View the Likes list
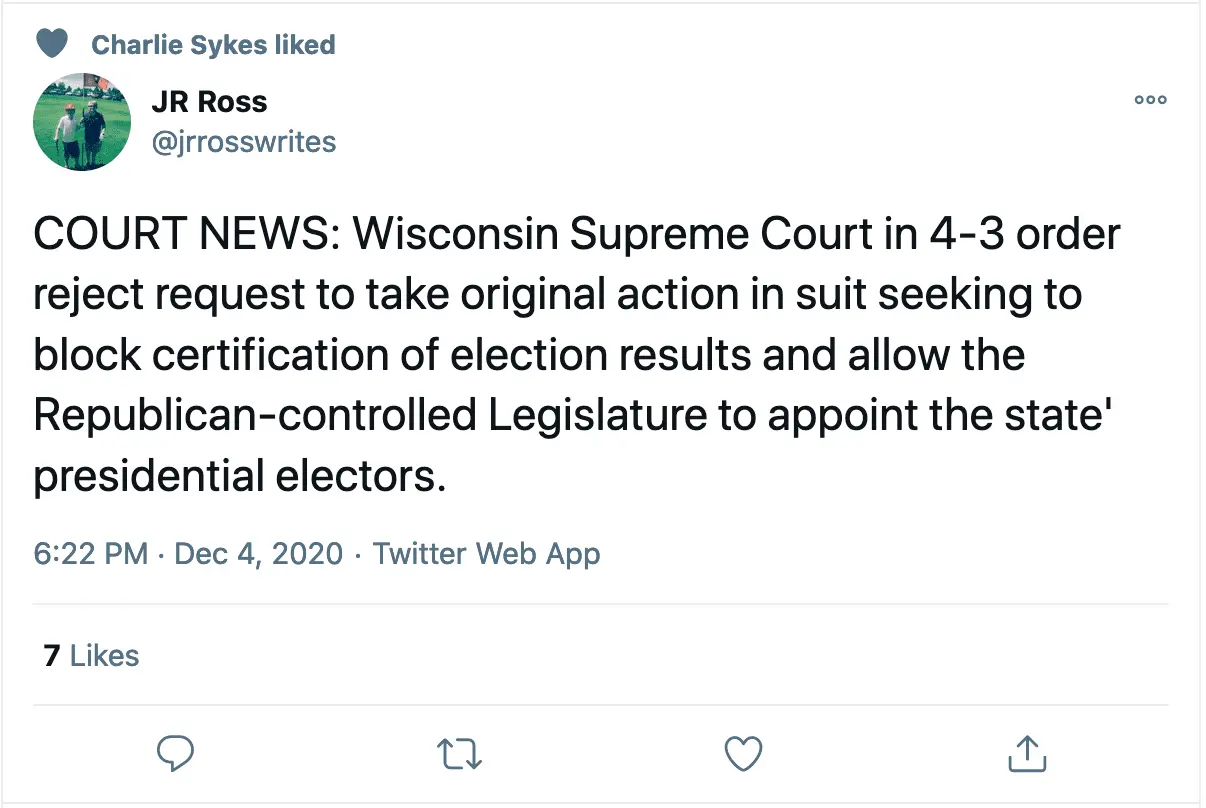 coord(105,656)
